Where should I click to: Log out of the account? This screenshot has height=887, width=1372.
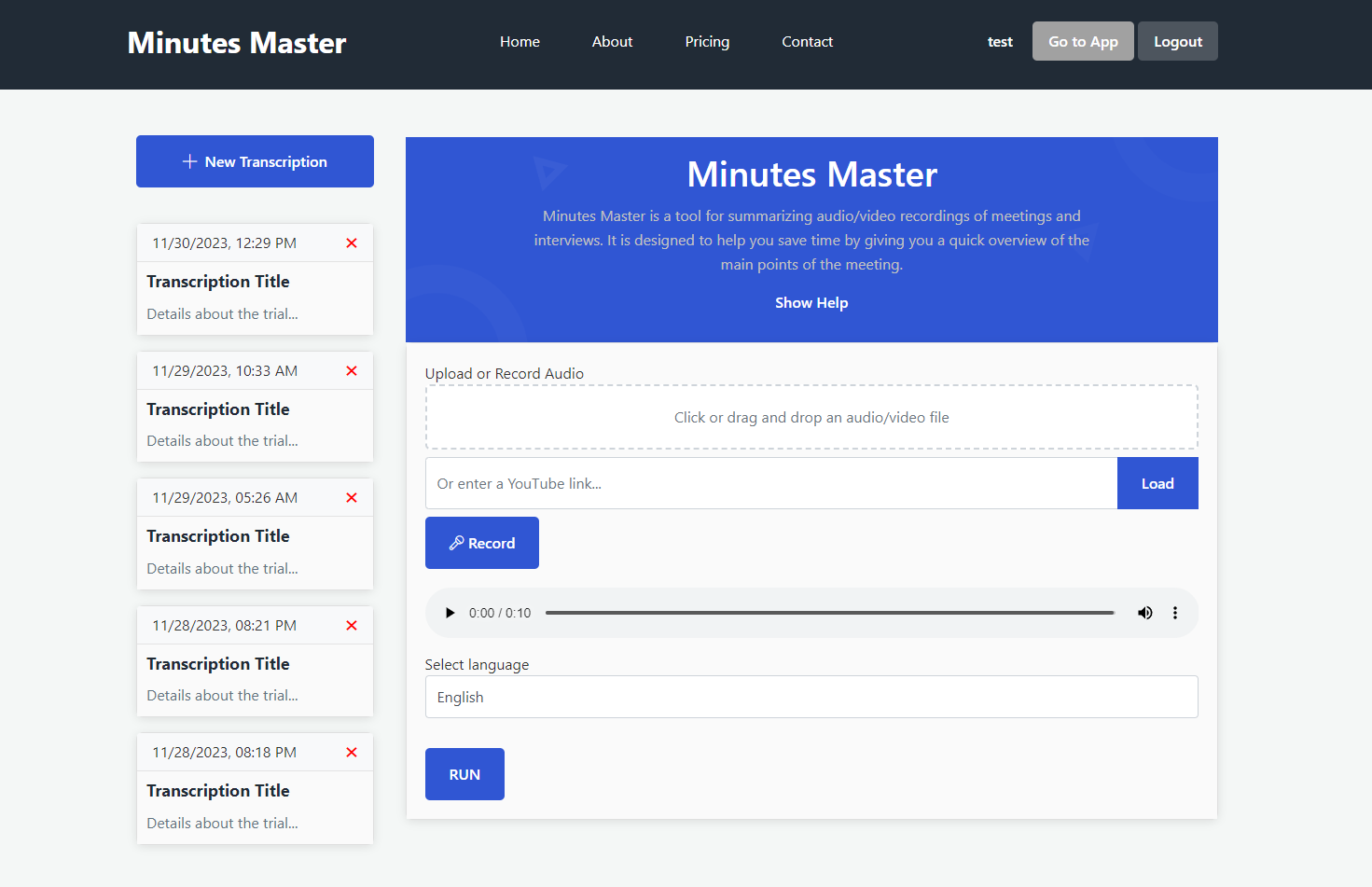pos(1178,41)
